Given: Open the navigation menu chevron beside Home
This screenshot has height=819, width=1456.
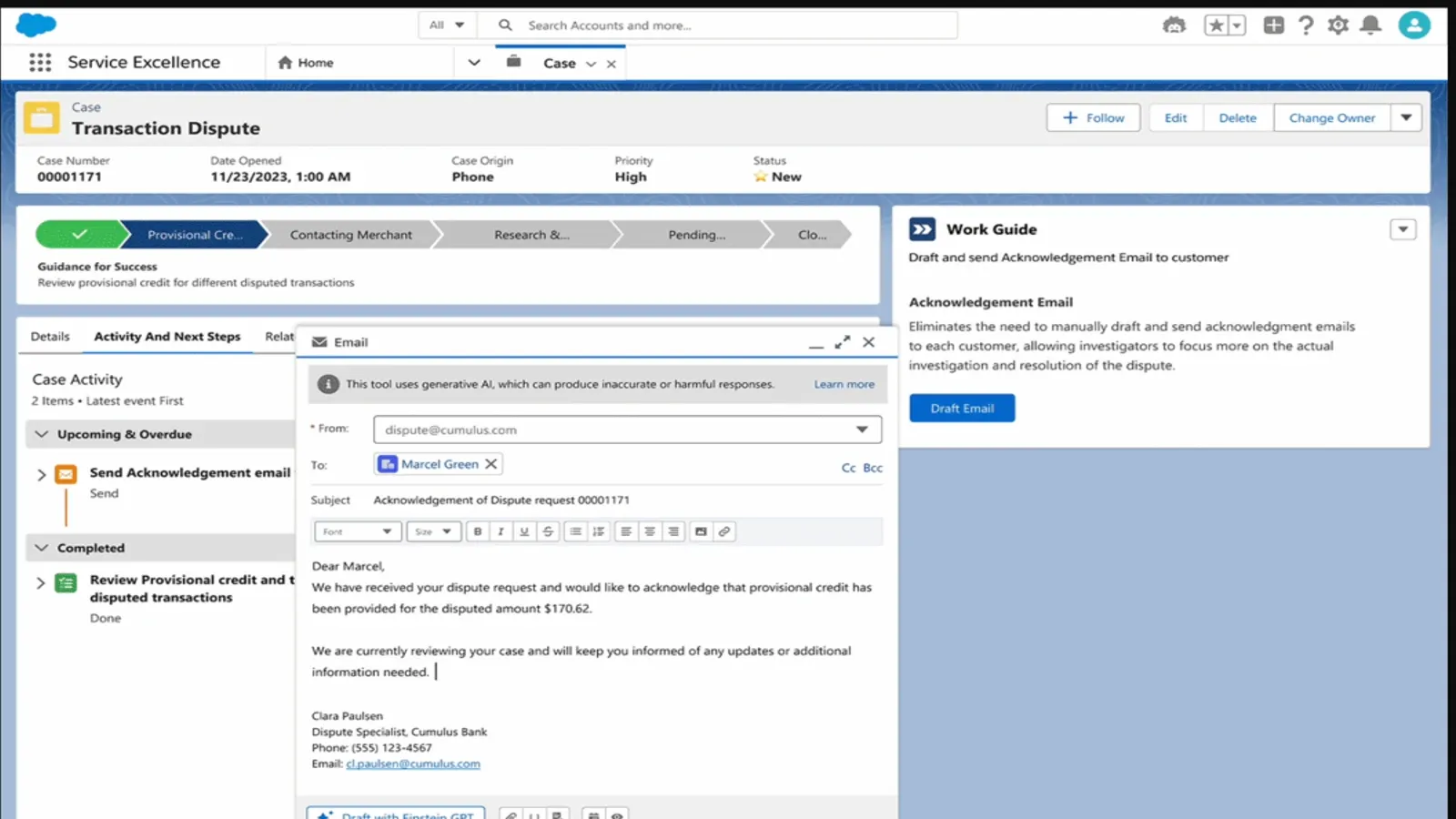Looking at the screenshot, I should click(x=474, y=63).
